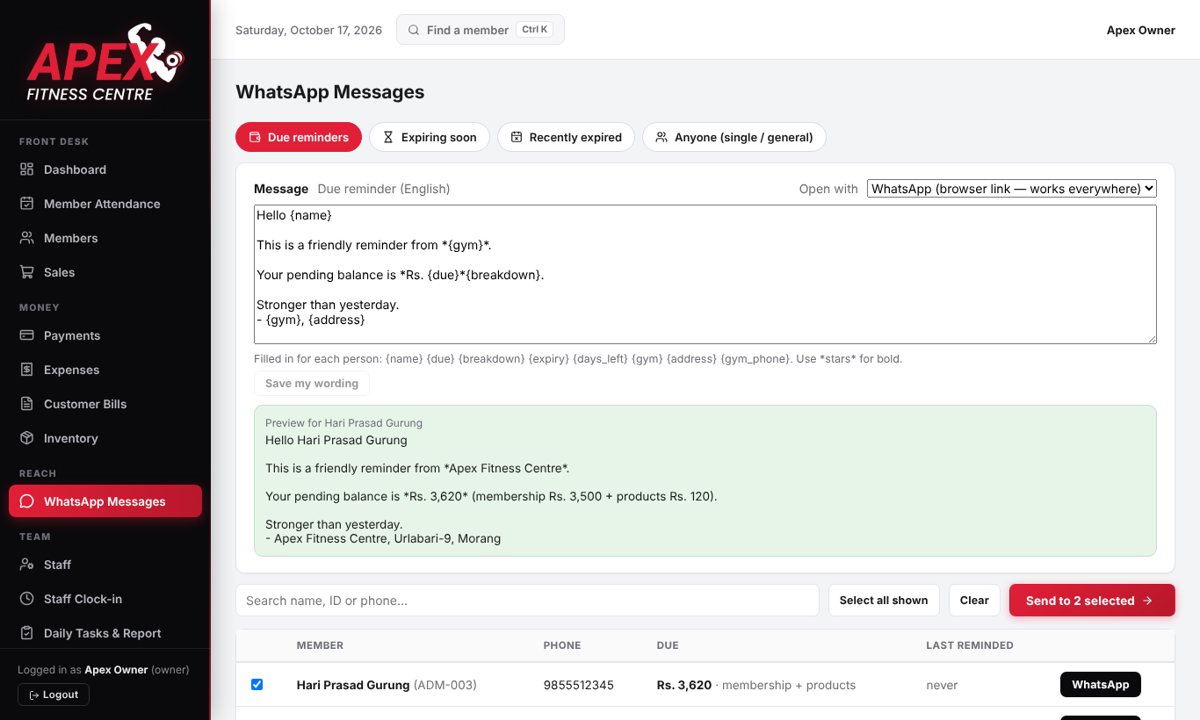
Task: Click the phone number 9855512345
Action: click(578, 685)
